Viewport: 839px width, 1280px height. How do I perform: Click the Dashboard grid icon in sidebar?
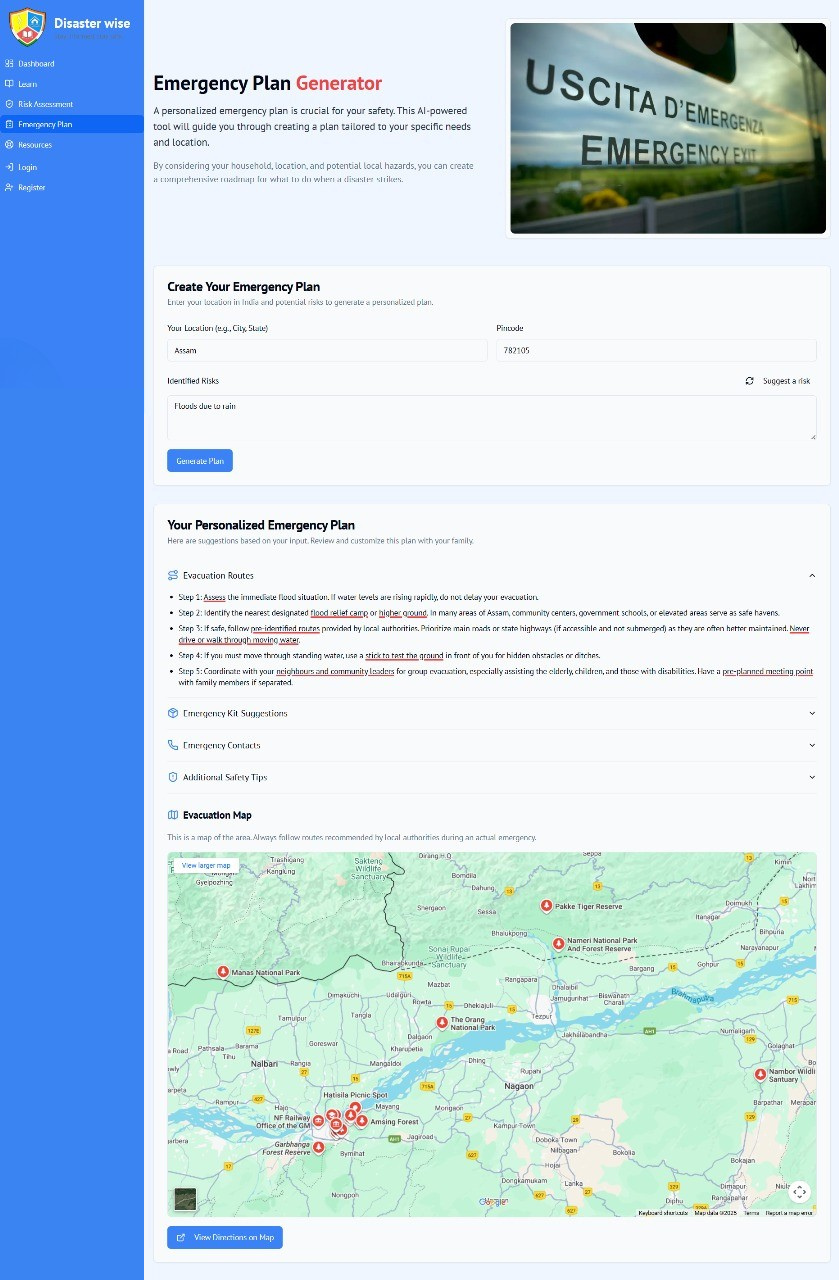[9, 64]
